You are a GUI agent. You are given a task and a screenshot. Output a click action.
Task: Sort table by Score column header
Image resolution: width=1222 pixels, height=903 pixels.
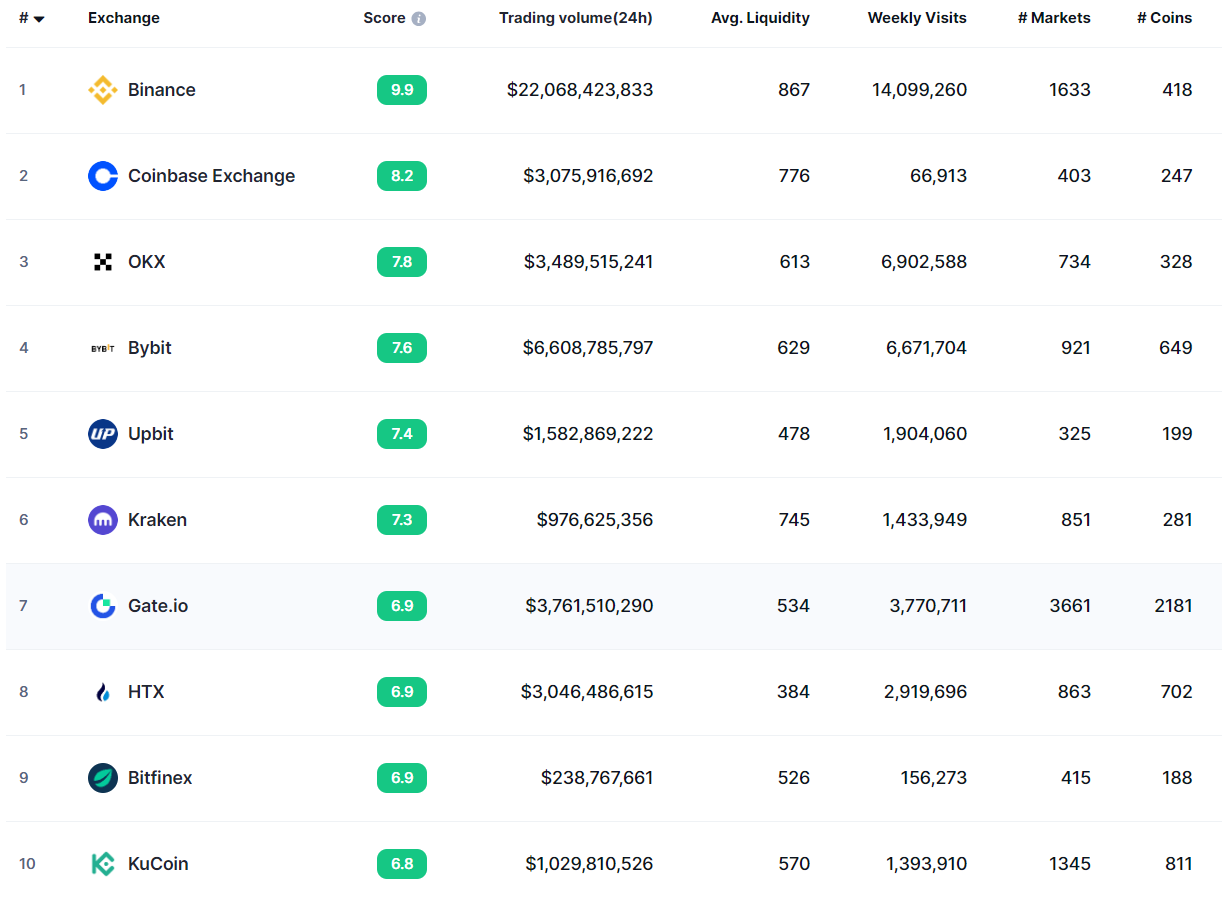coord(384,18)
